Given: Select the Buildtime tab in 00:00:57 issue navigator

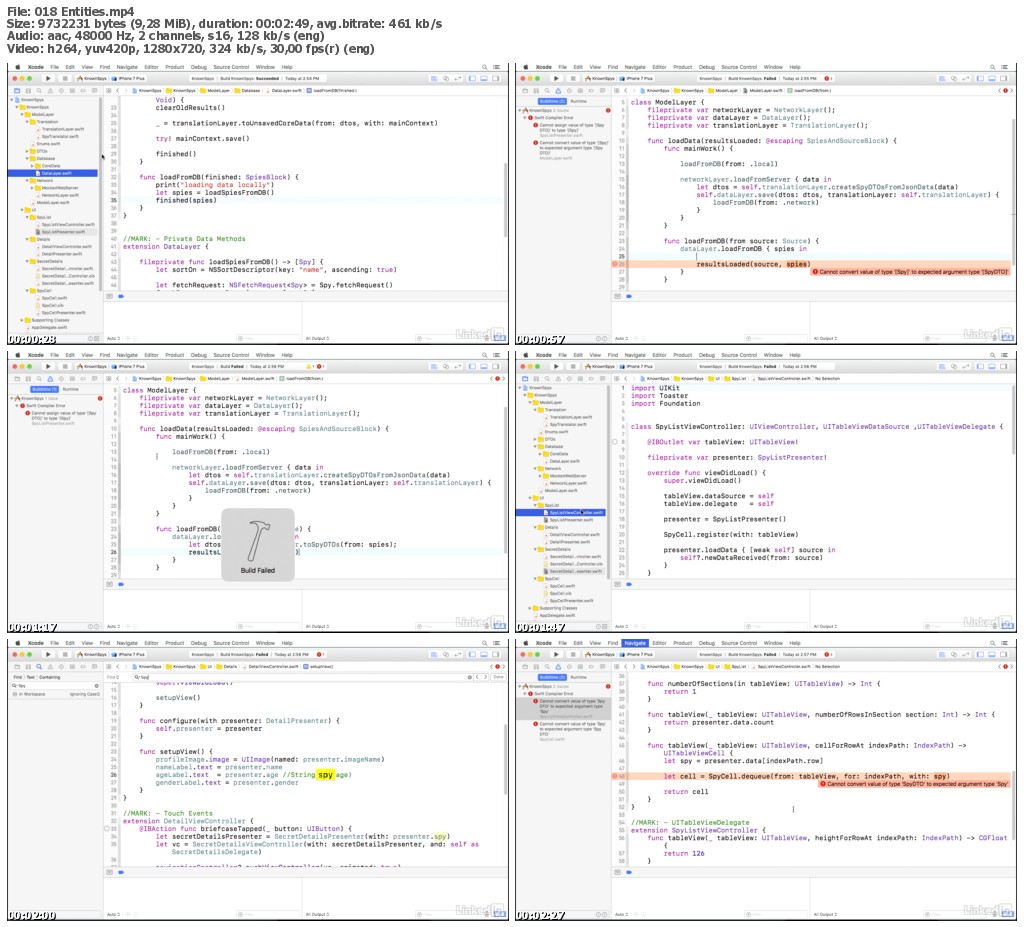Looking at the screenshot, I should pos(552,101).
